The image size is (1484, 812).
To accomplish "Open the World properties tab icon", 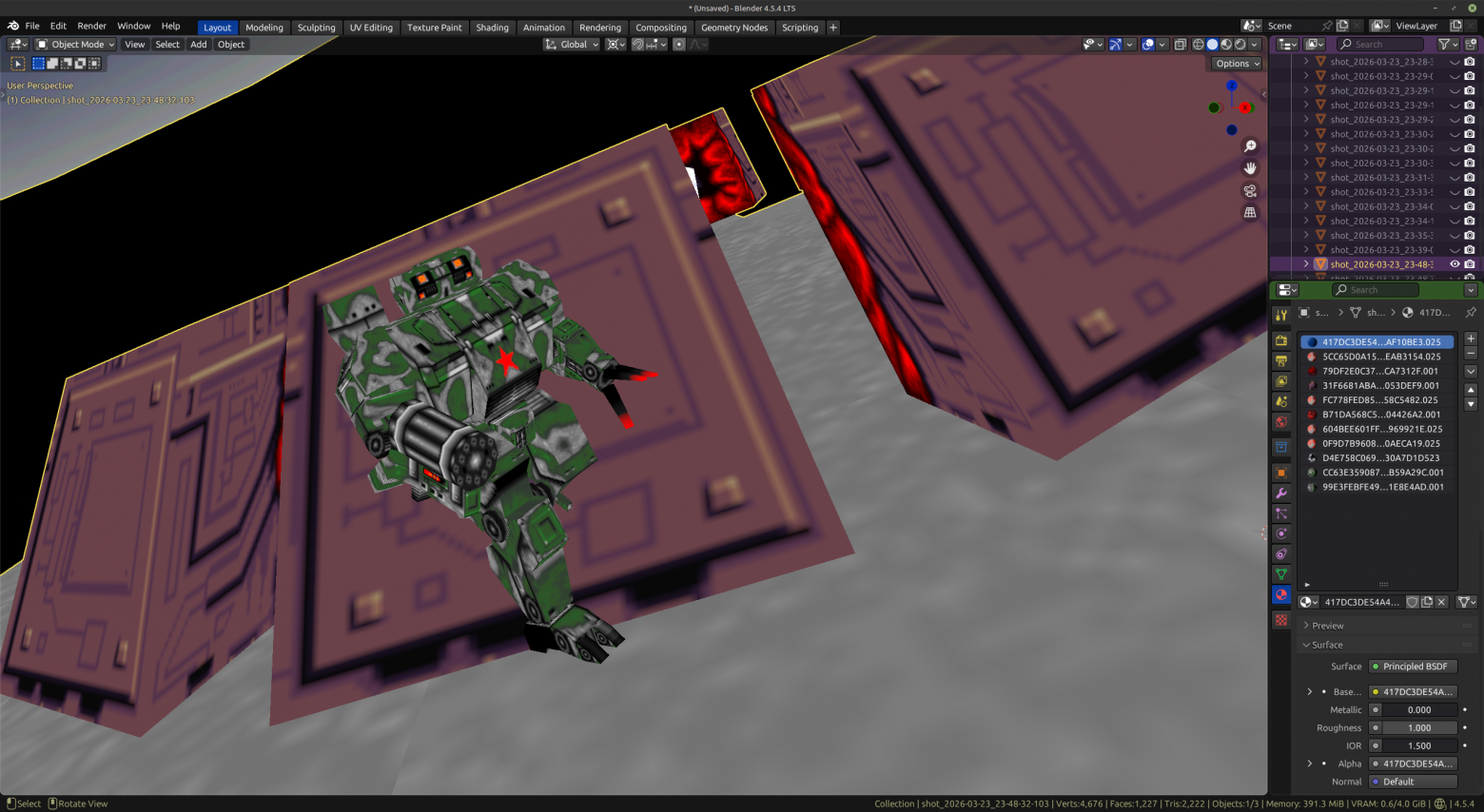I will pos(1281,421).
